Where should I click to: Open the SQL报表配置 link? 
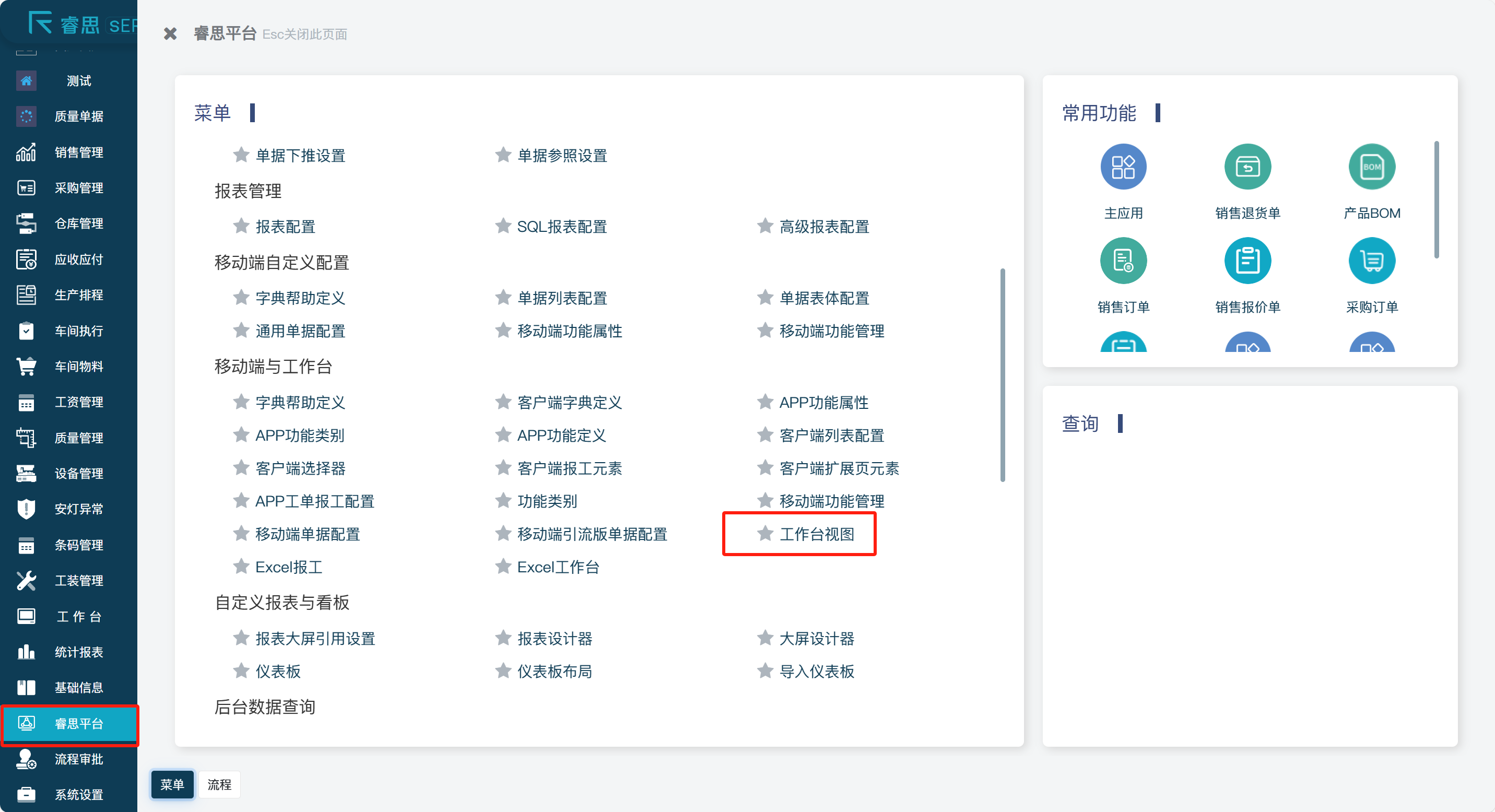tap(561, 226)
